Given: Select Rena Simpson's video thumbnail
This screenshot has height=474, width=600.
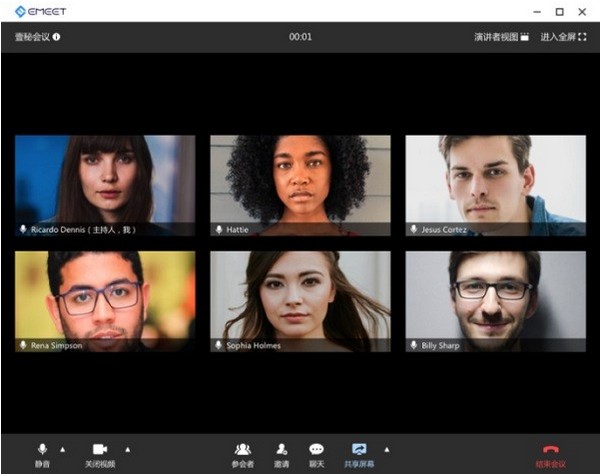Looking at the screenshot, I should pyautogui.click(x=105, y=294).
